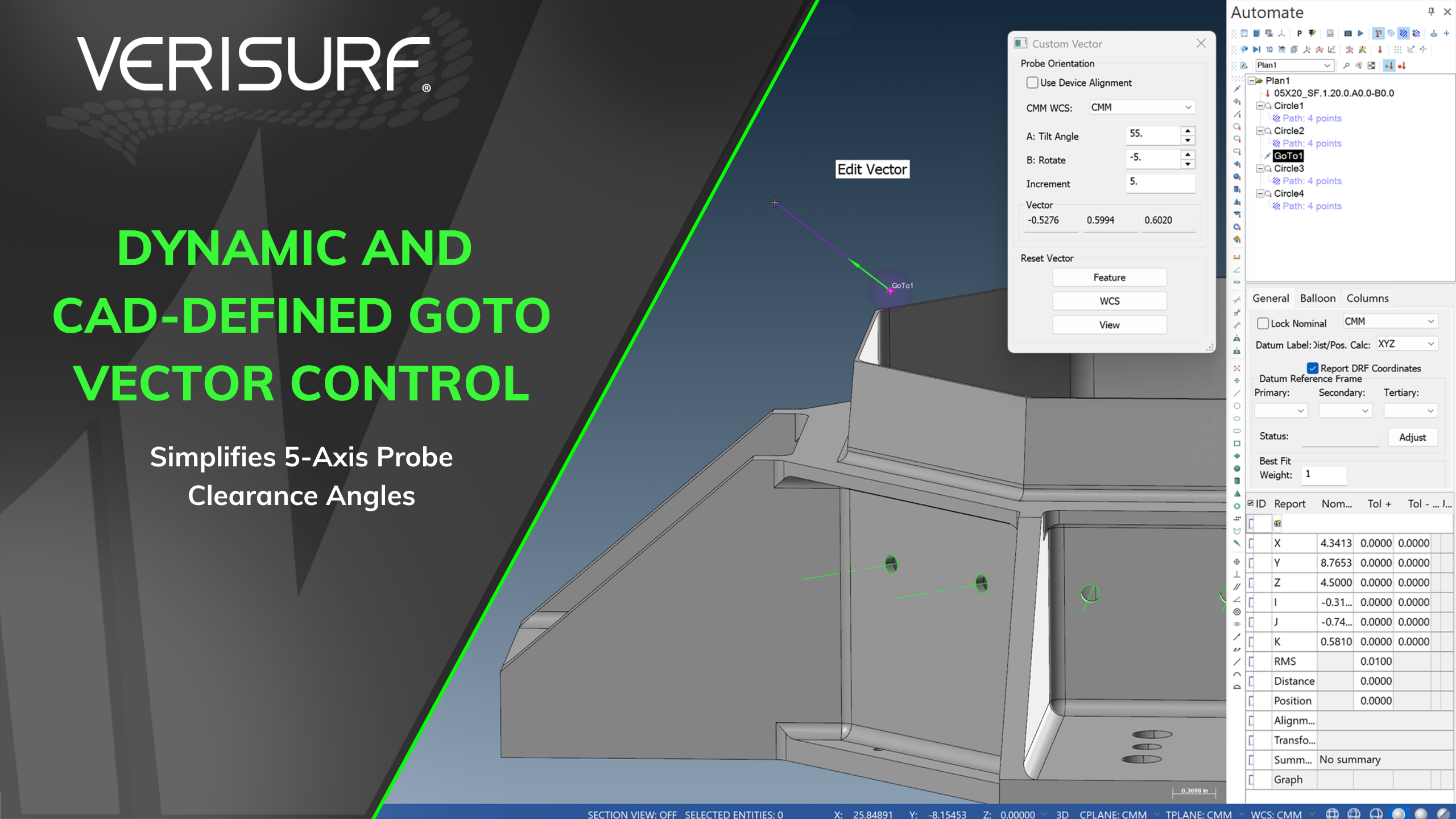Pin the Automate panel
The height and width of the screenshot is (819, 1456).
pyautogui.click(x=1431, y=11)
